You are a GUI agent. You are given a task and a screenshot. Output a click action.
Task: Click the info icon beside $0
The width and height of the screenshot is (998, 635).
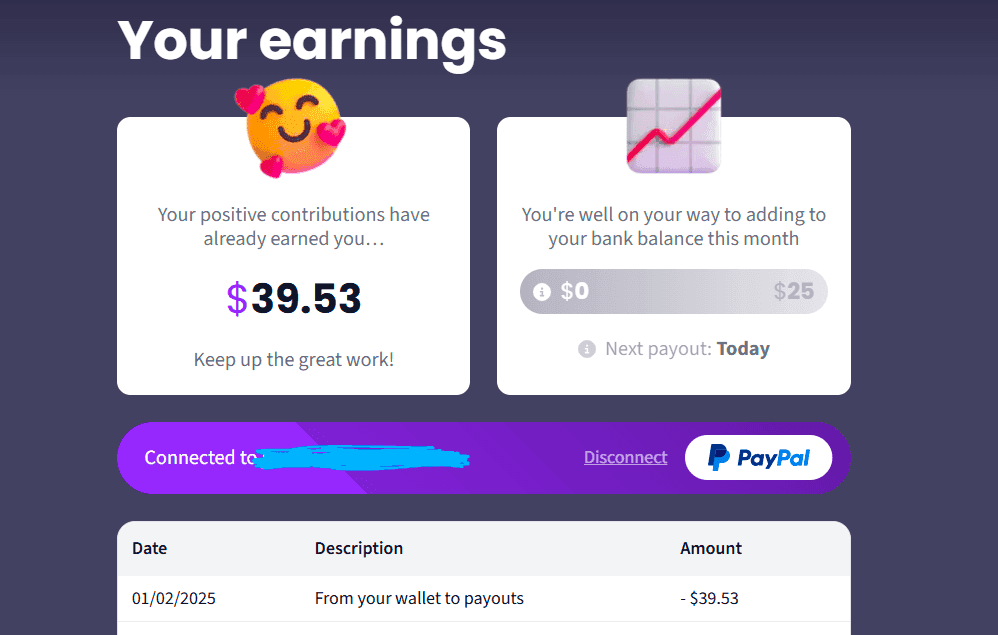[542, 292]
